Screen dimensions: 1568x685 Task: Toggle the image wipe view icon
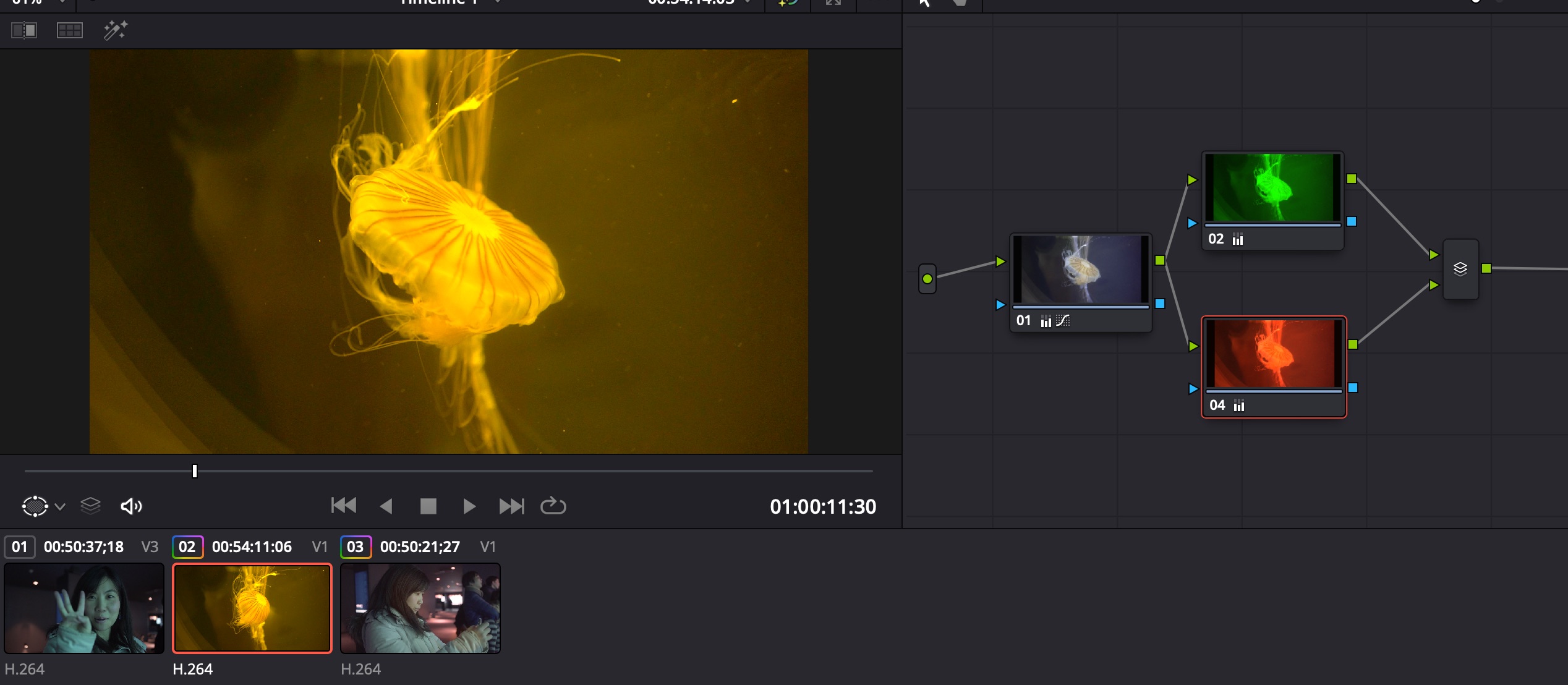24,30
